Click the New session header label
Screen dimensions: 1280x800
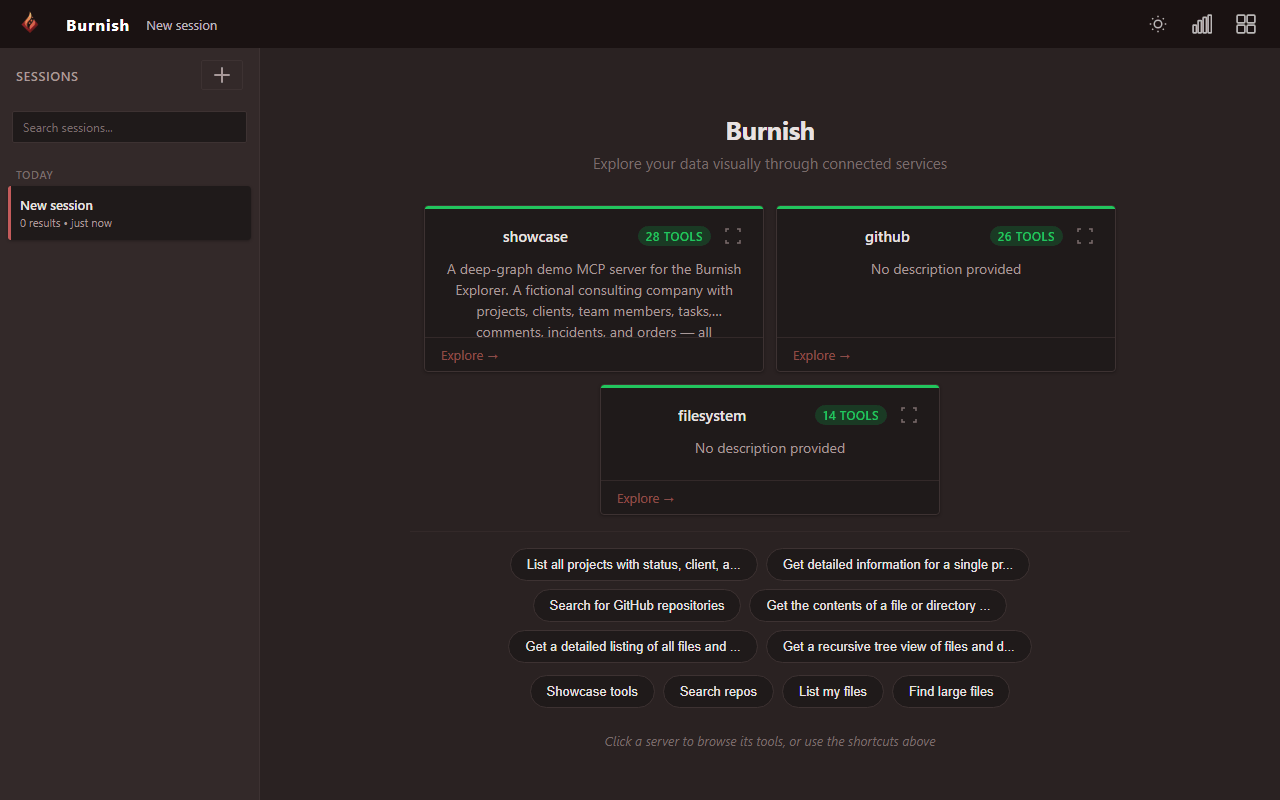181,25
